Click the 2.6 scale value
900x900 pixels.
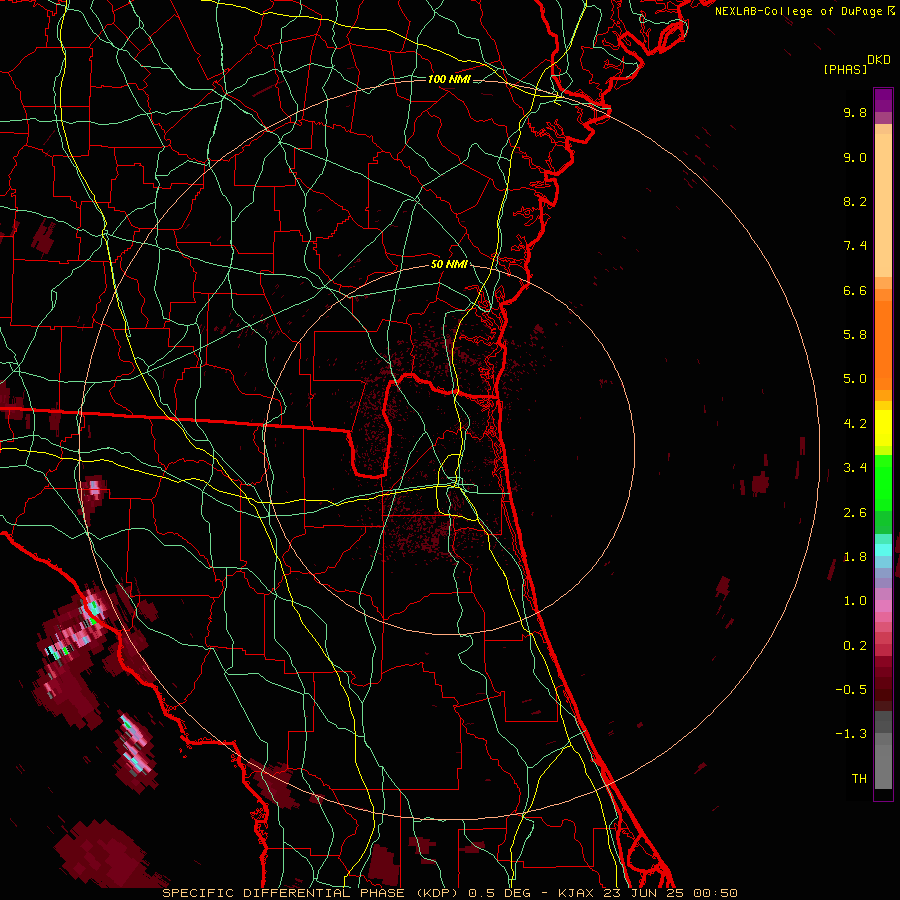(x=855, y=513)
